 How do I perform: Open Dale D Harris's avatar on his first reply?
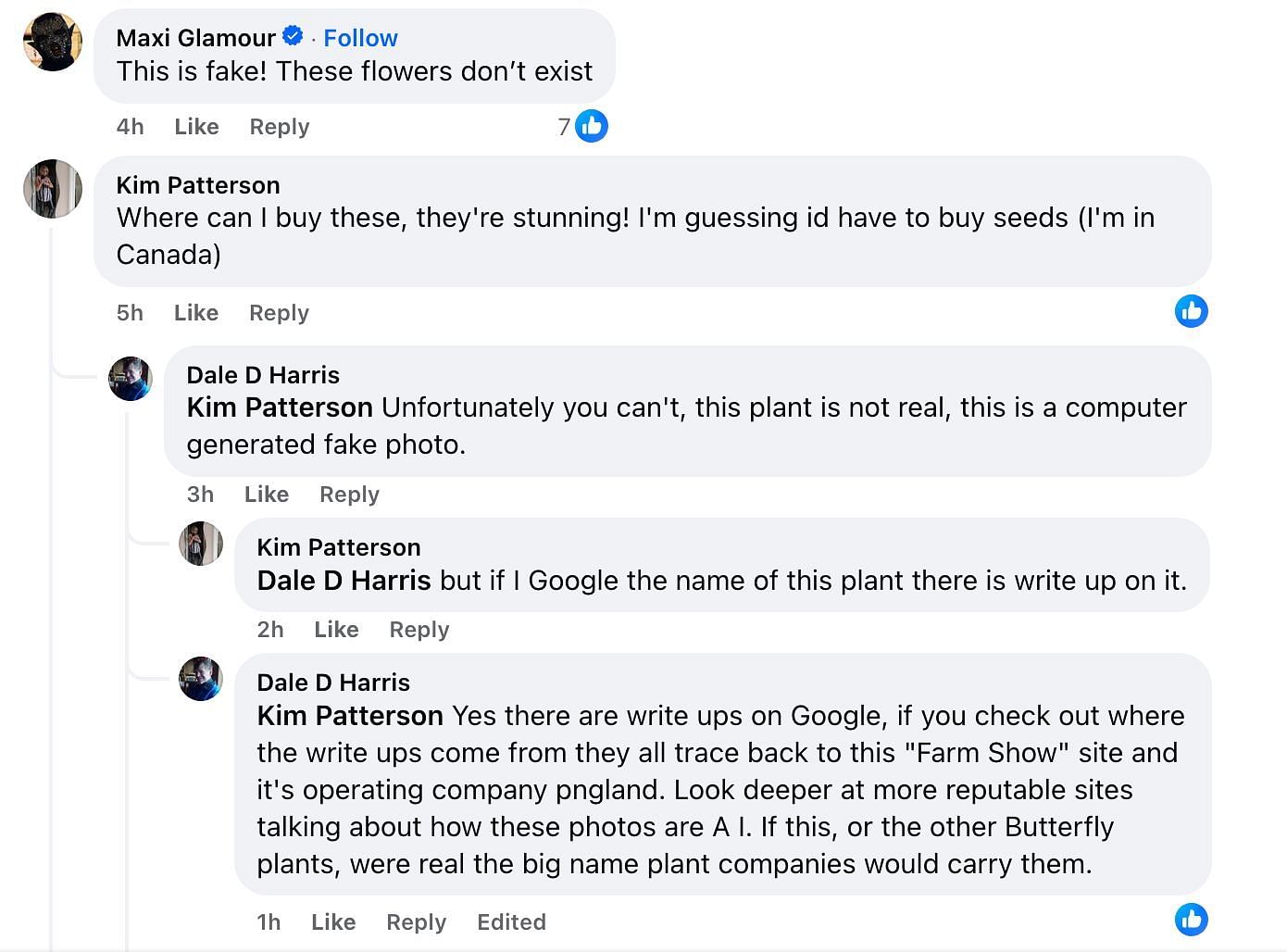click(x=131, y=378)
